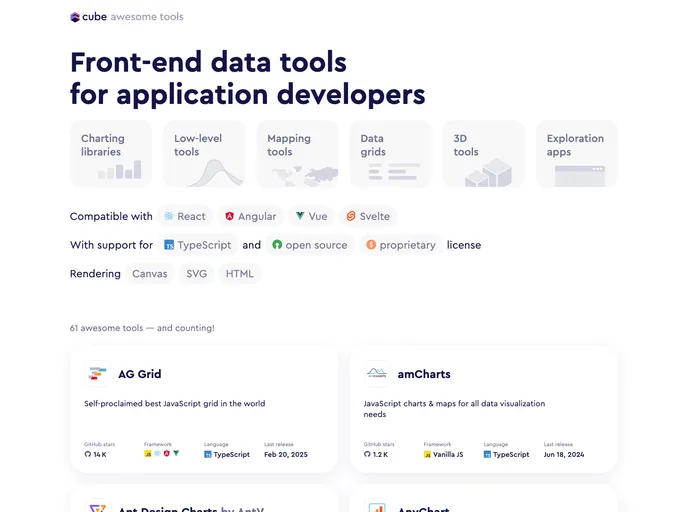Toggle the Canvas rendering filter
This screenshot has width=688, height=512.
[150, 274]
